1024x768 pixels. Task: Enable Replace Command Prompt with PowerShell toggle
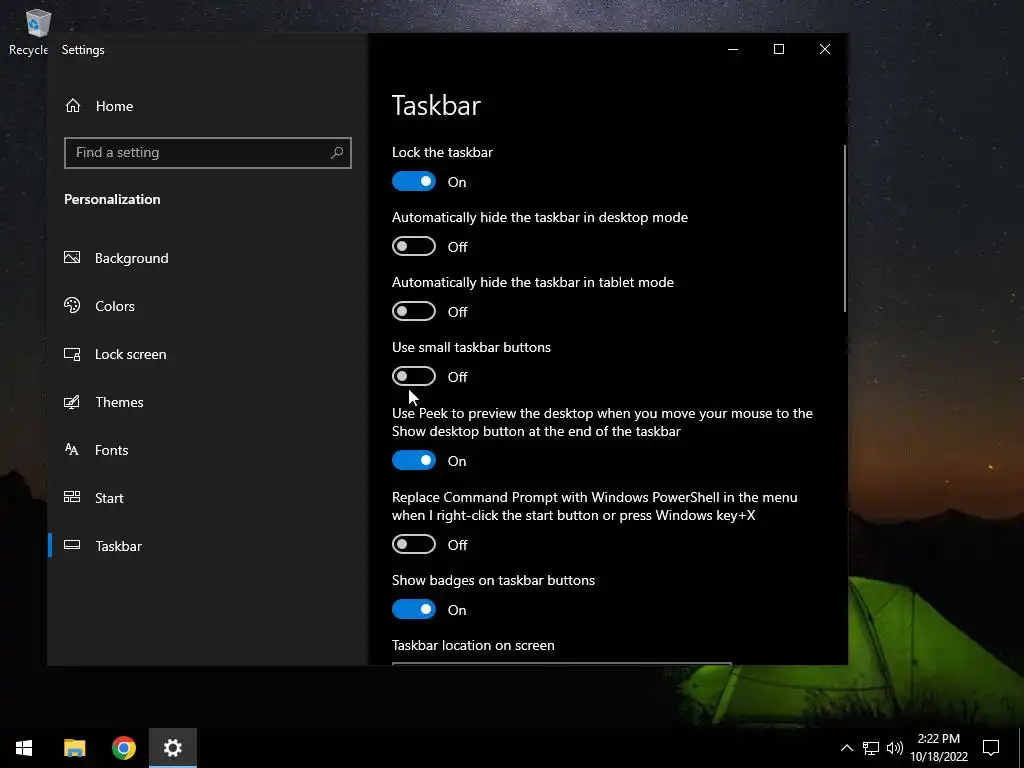click(x=413, y=544)
